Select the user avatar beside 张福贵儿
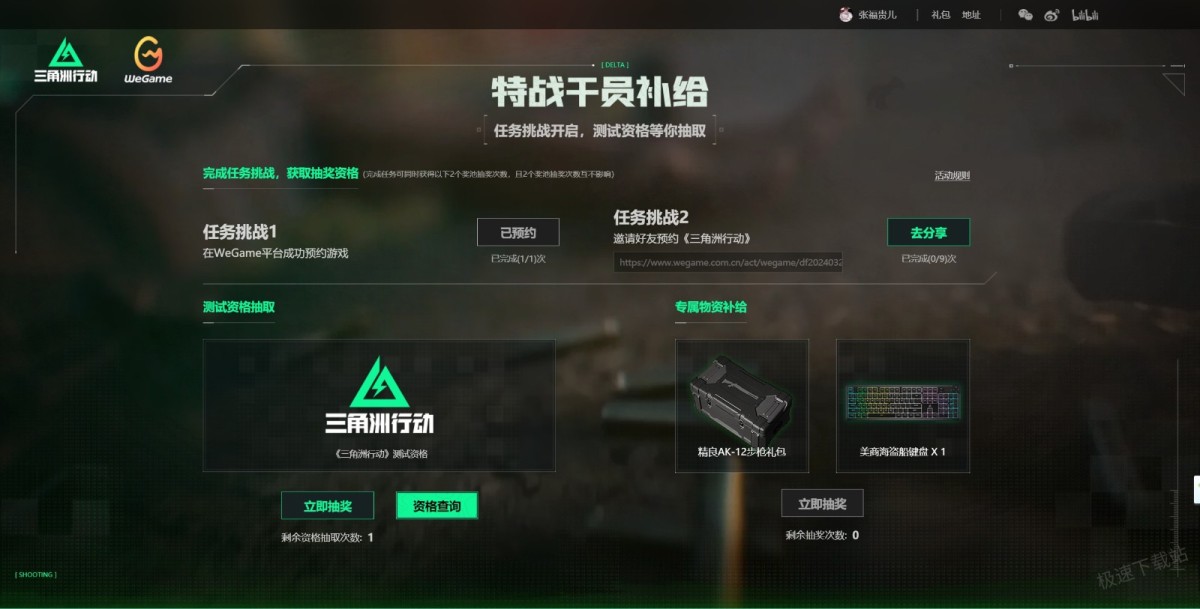 pyautogui.click(x=846, y=15)
